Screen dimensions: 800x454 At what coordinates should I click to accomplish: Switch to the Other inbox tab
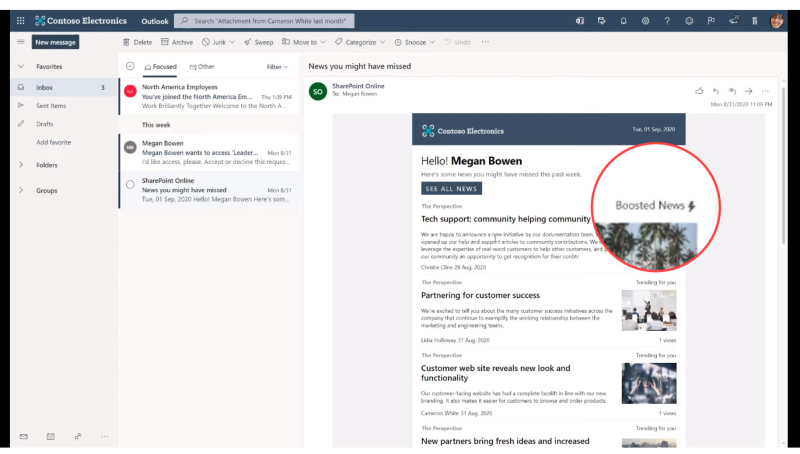pyautogui.click(x=202, y=67)
